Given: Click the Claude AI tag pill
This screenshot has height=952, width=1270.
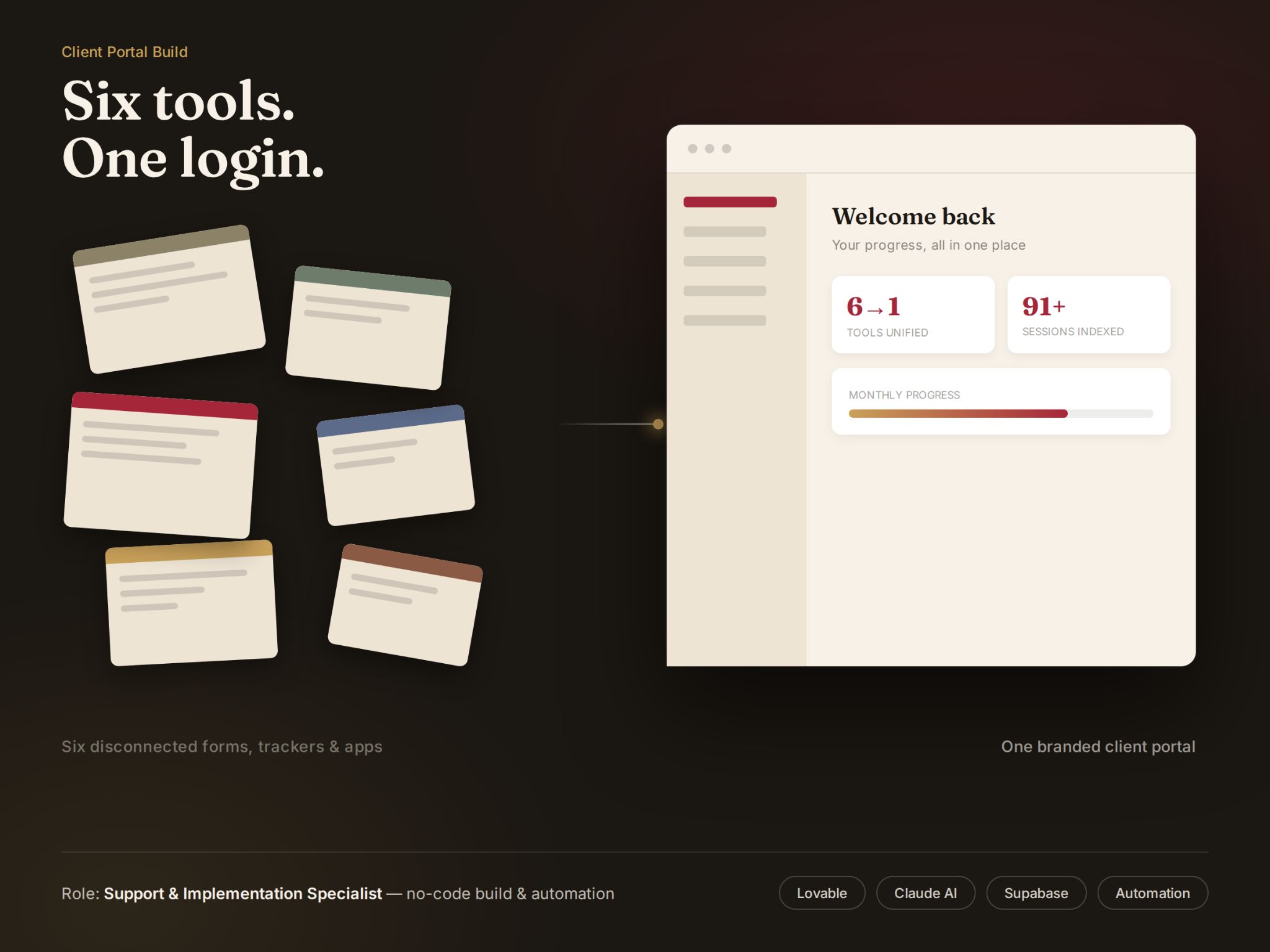Looking at the screenshot, I should click(925, 892).
